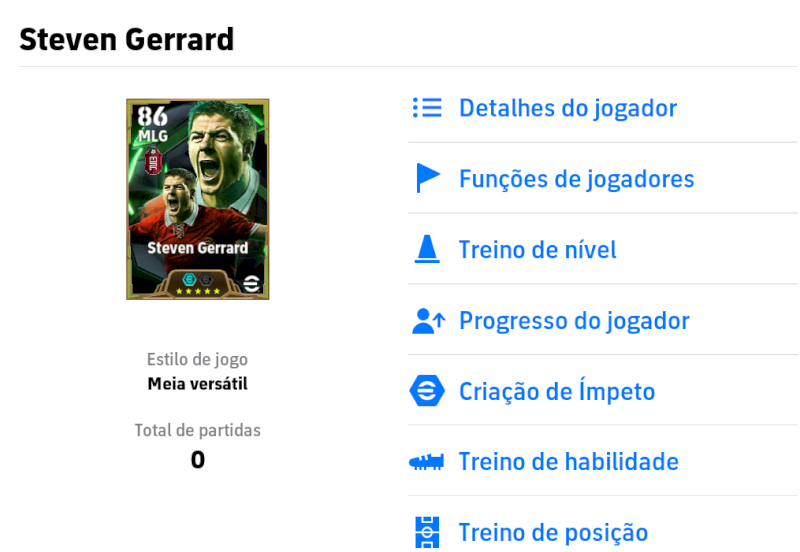Click the Steven Gerrard page heading
This screenshot has height=552, width=800.
click(x=127, y=39)
